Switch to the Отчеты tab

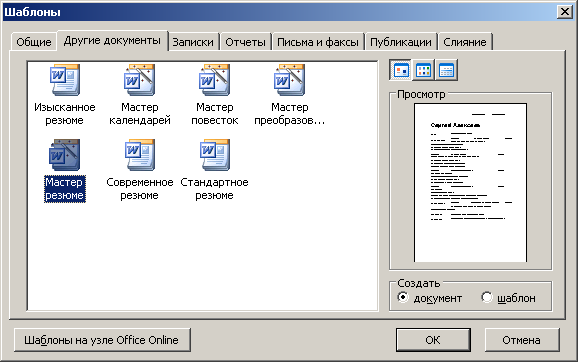(246, 42)
